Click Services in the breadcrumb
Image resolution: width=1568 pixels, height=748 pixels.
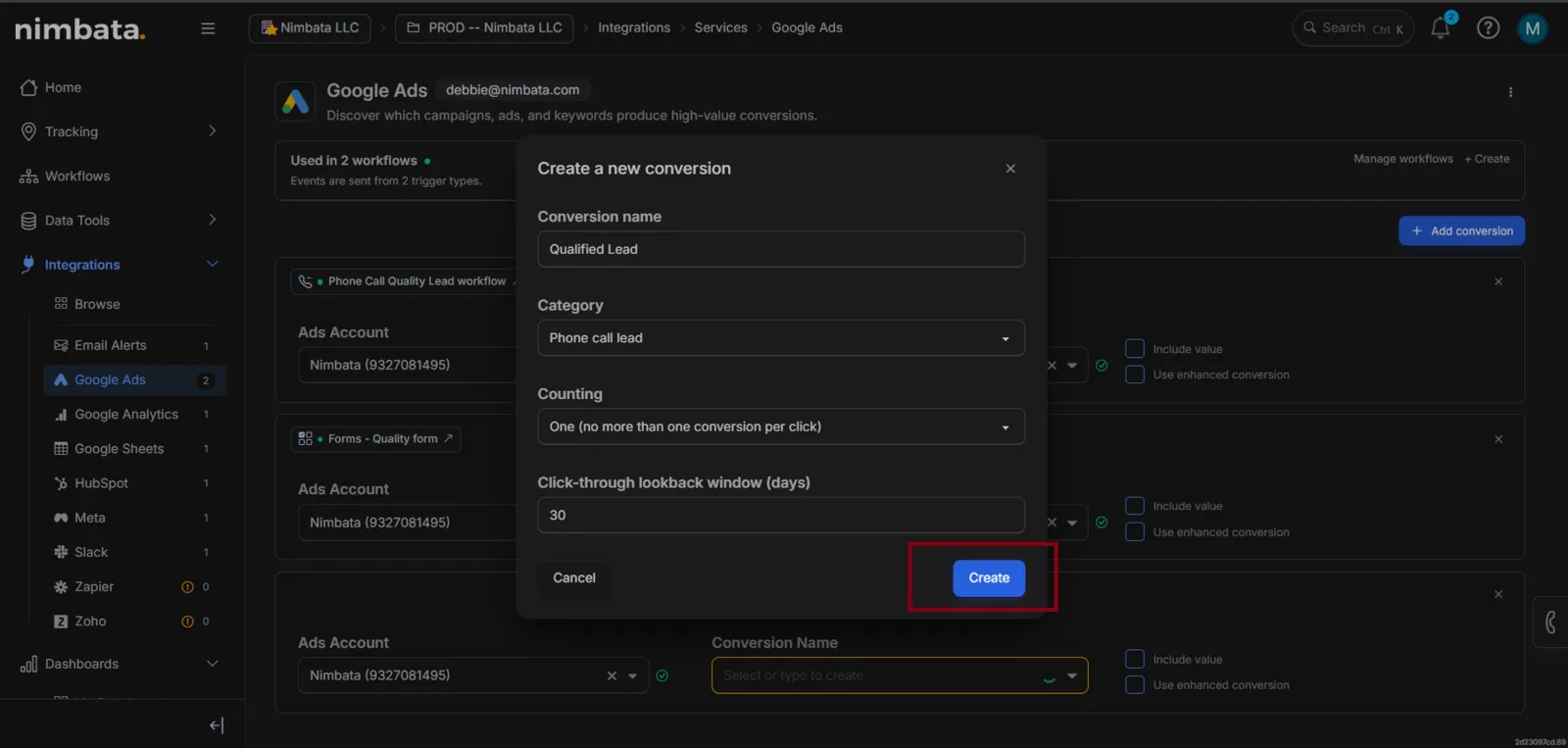pyautogui.click(x=720, y=27)
